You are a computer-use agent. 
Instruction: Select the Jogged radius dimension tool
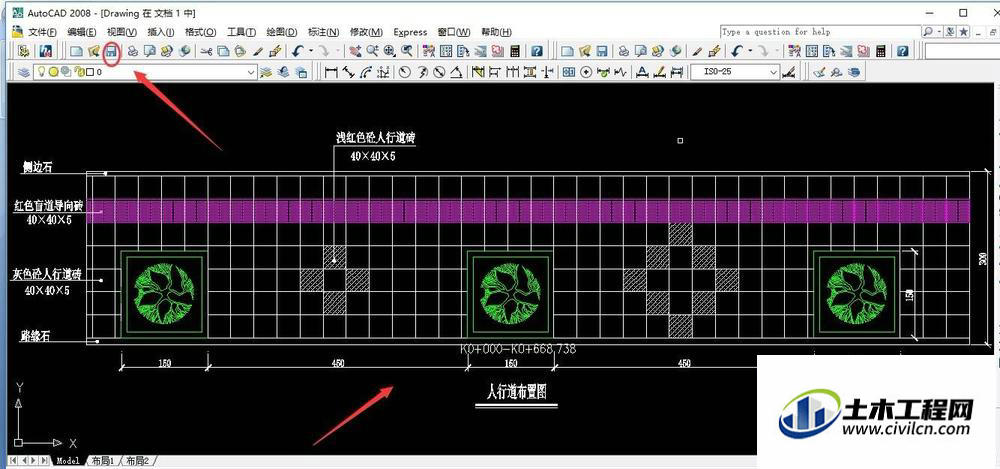pyautogui.click(x=422, y=72)
